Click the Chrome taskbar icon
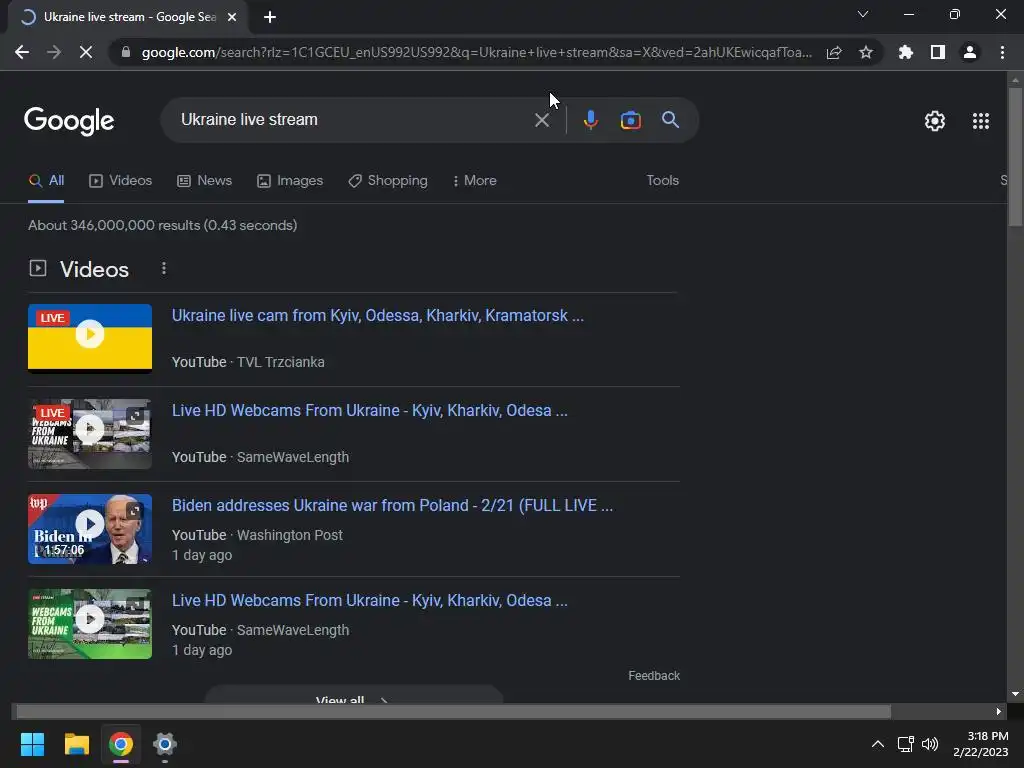The image size is (1024, 768). coord(121,744)
